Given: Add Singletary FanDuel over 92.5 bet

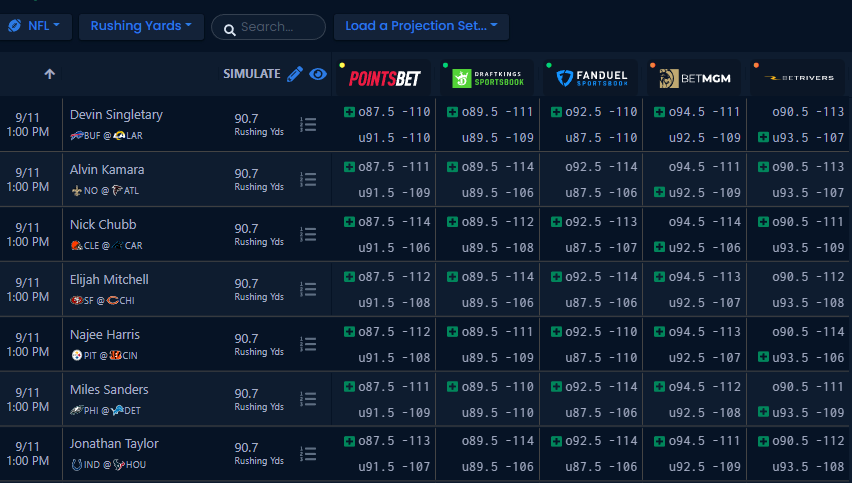Looking at the screenshot, I should [x=556, y=112].
